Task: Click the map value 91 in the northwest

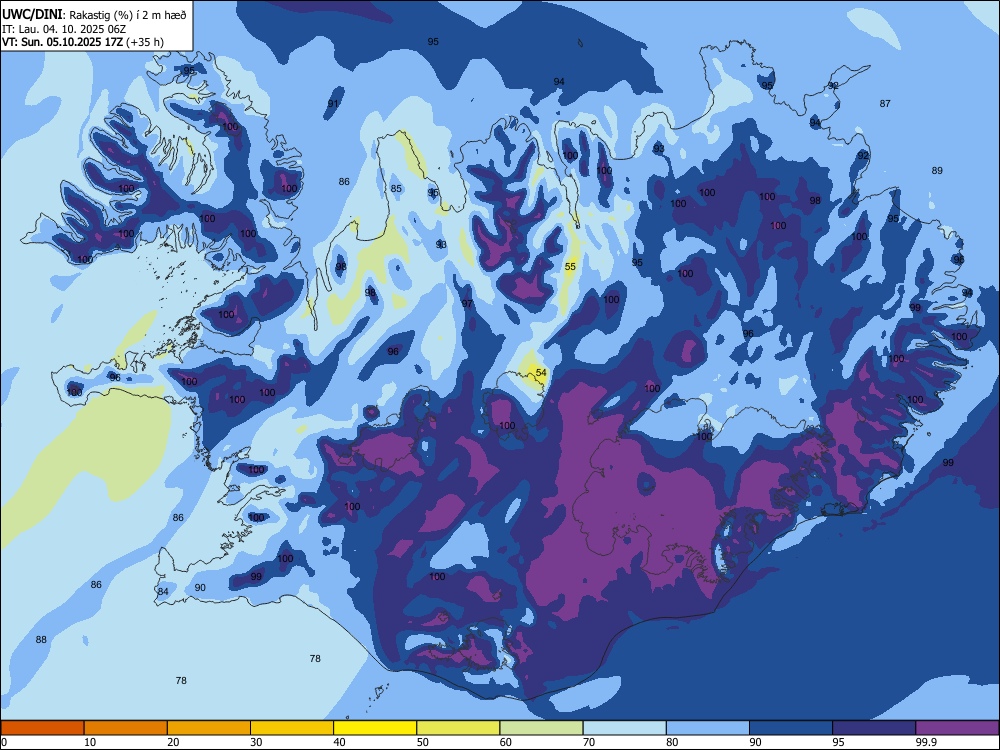Action: tap(333, 103)
